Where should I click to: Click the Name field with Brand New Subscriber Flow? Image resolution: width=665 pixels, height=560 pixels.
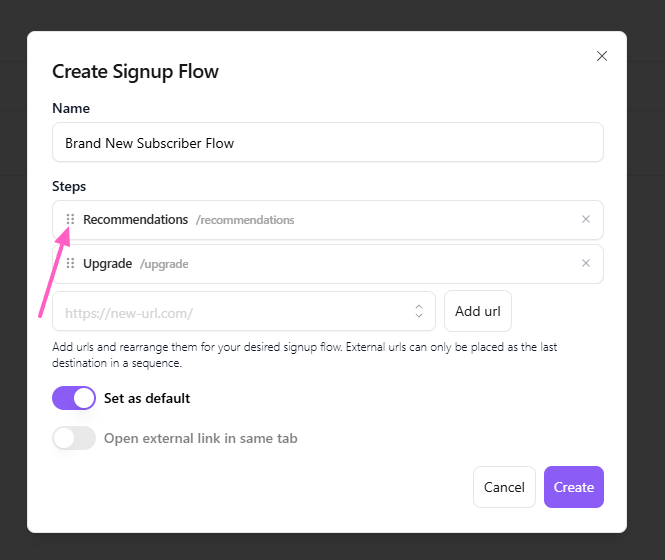point(327,143)
